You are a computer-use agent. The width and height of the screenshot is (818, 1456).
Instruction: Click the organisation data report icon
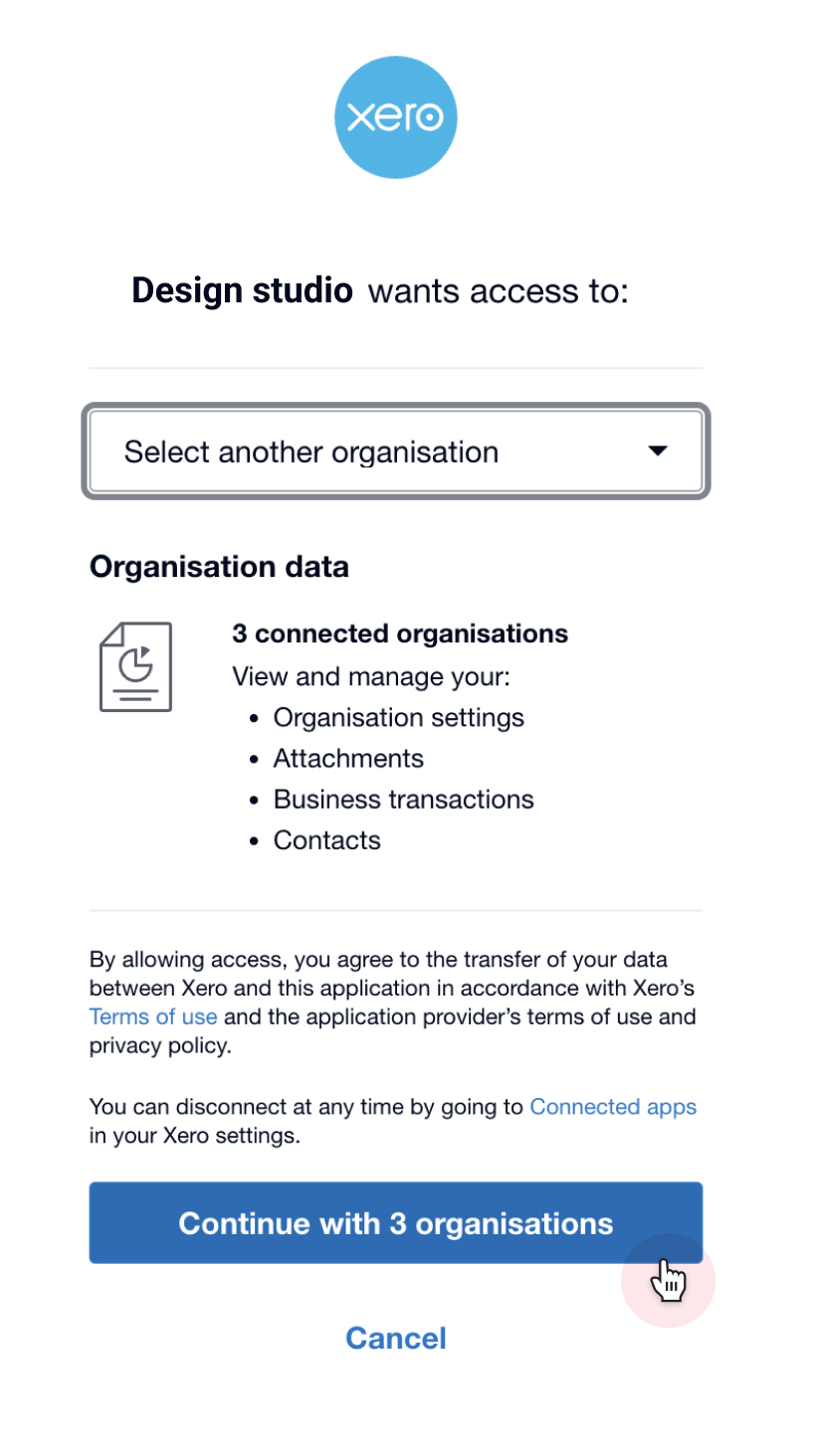(x=135, y=666)
